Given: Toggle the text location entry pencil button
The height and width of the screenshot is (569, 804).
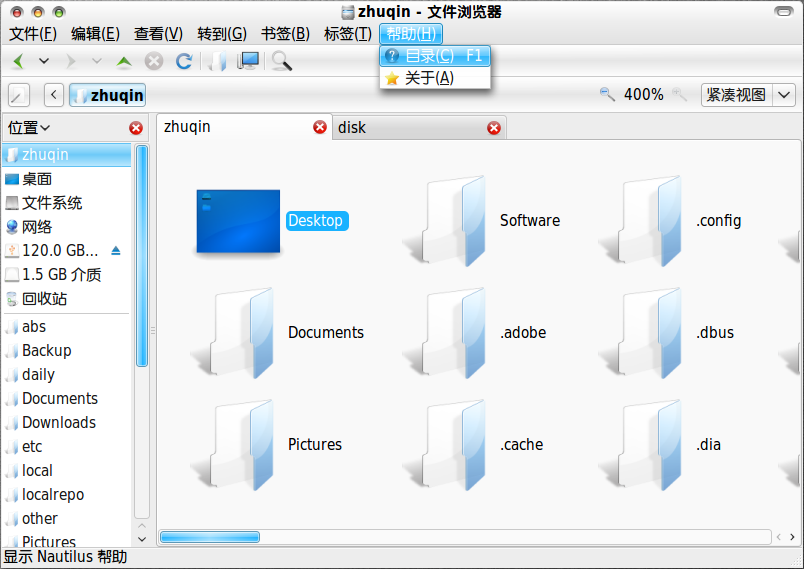Looking at the screenshot, I should click(x=19, y=95).
